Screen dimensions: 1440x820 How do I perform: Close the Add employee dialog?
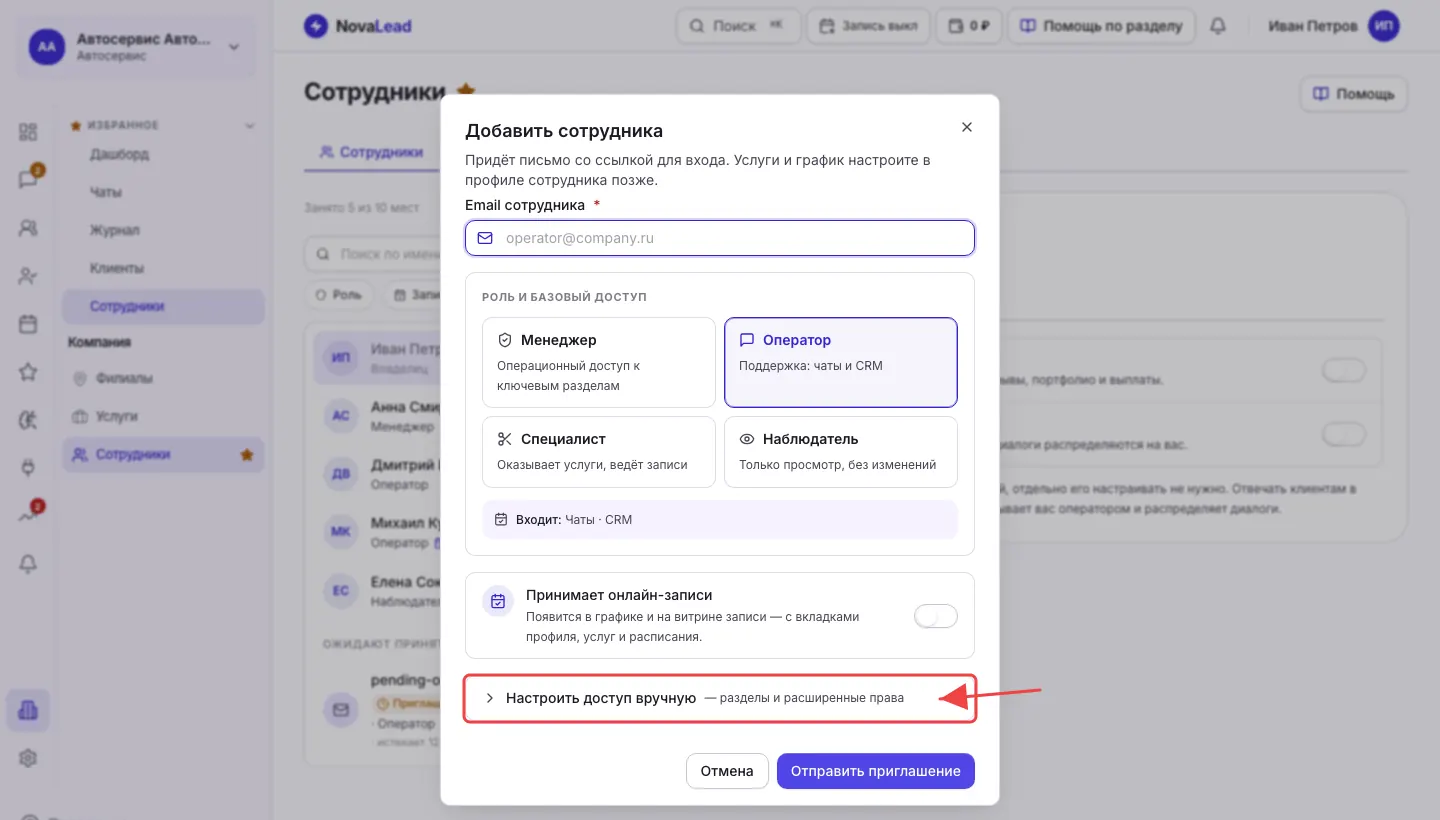(966, 127)
